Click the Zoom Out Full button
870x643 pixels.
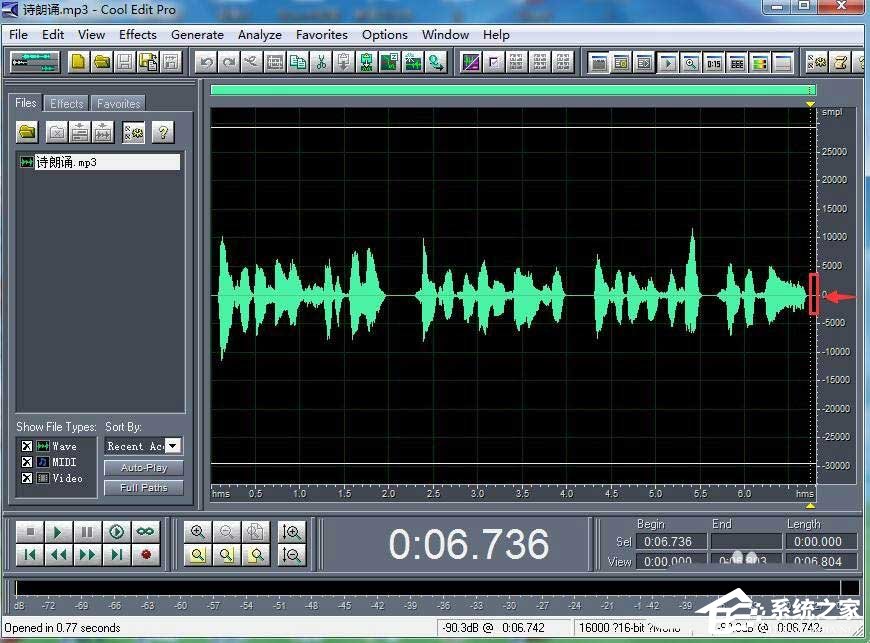pyautogui.click(x=255, y=532)
